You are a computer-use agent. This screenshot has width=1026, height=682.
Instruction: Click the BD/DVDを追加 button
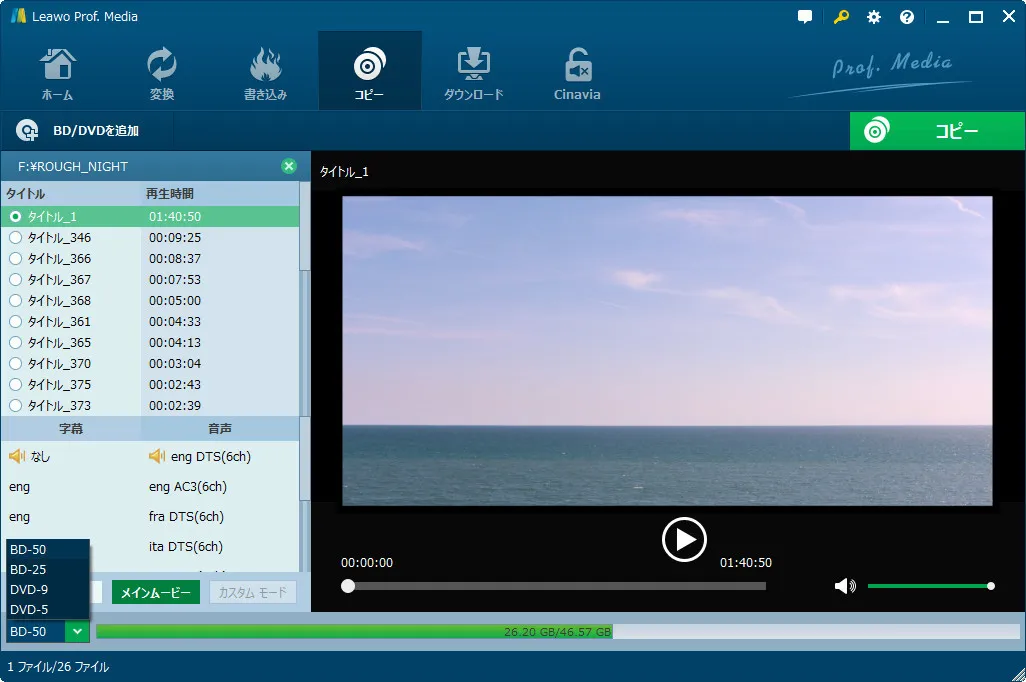[x=78, y=131]
